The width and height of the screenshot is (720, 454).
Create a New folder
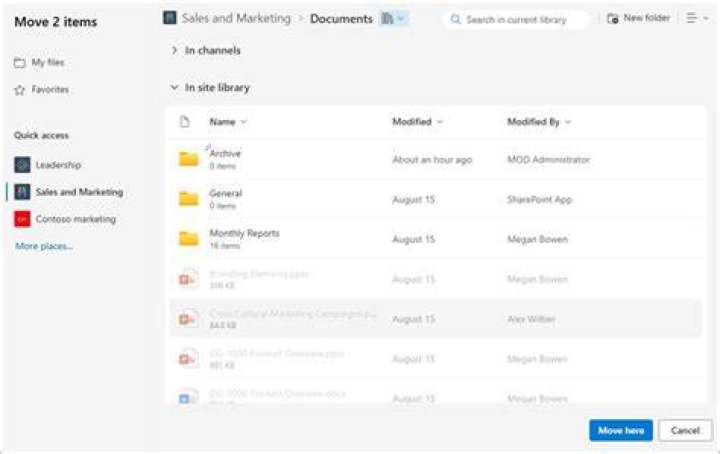pyautogui.click(x=638, y=18)
